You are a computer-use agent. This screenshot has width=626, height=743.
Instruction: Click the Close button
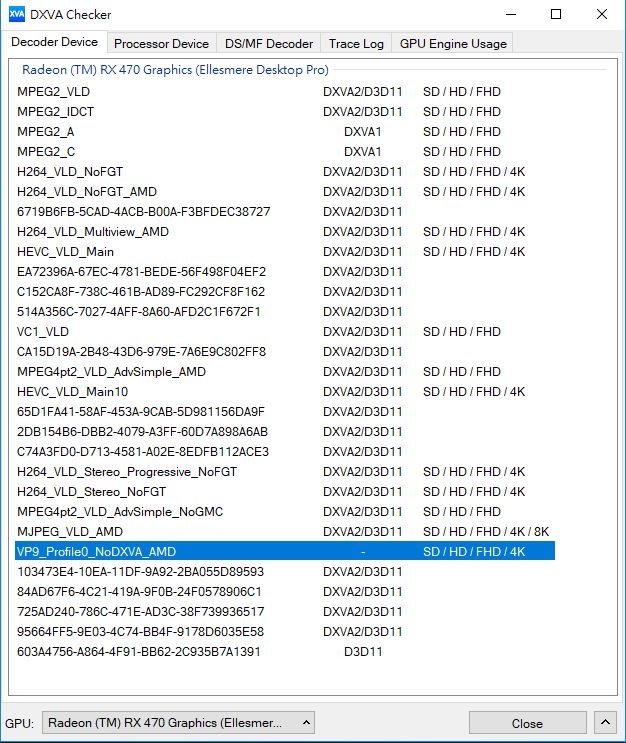tap(527, 723)
